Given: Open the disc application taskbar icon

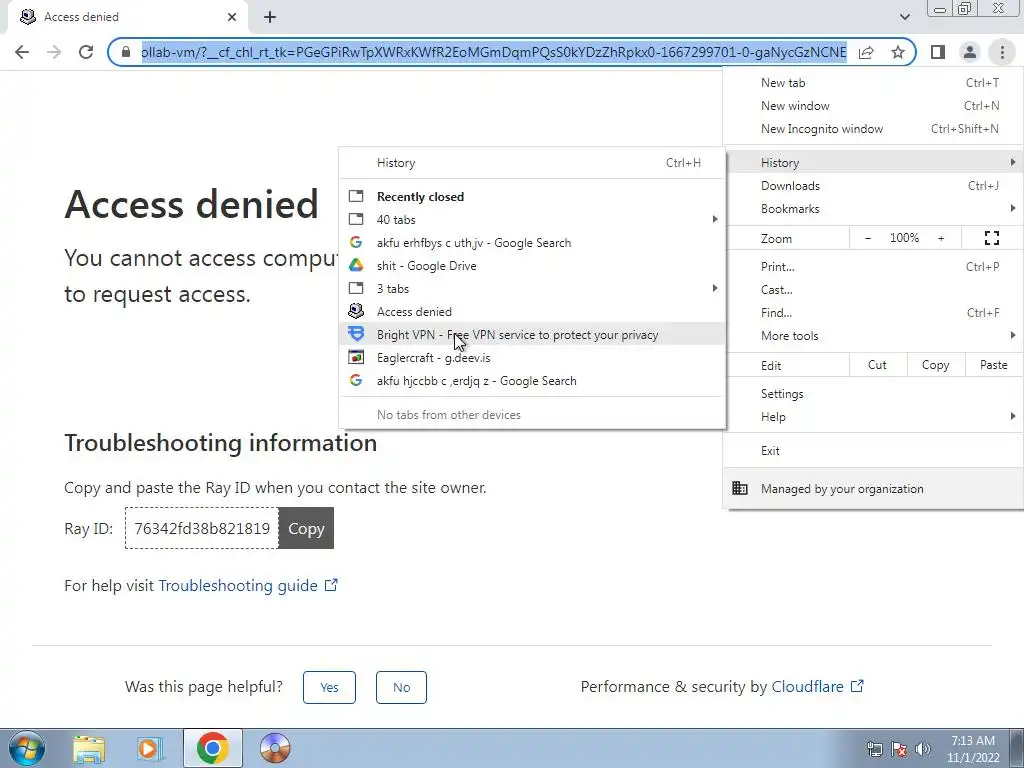Looking at the screenshot, I should click(x=274, y=748).
